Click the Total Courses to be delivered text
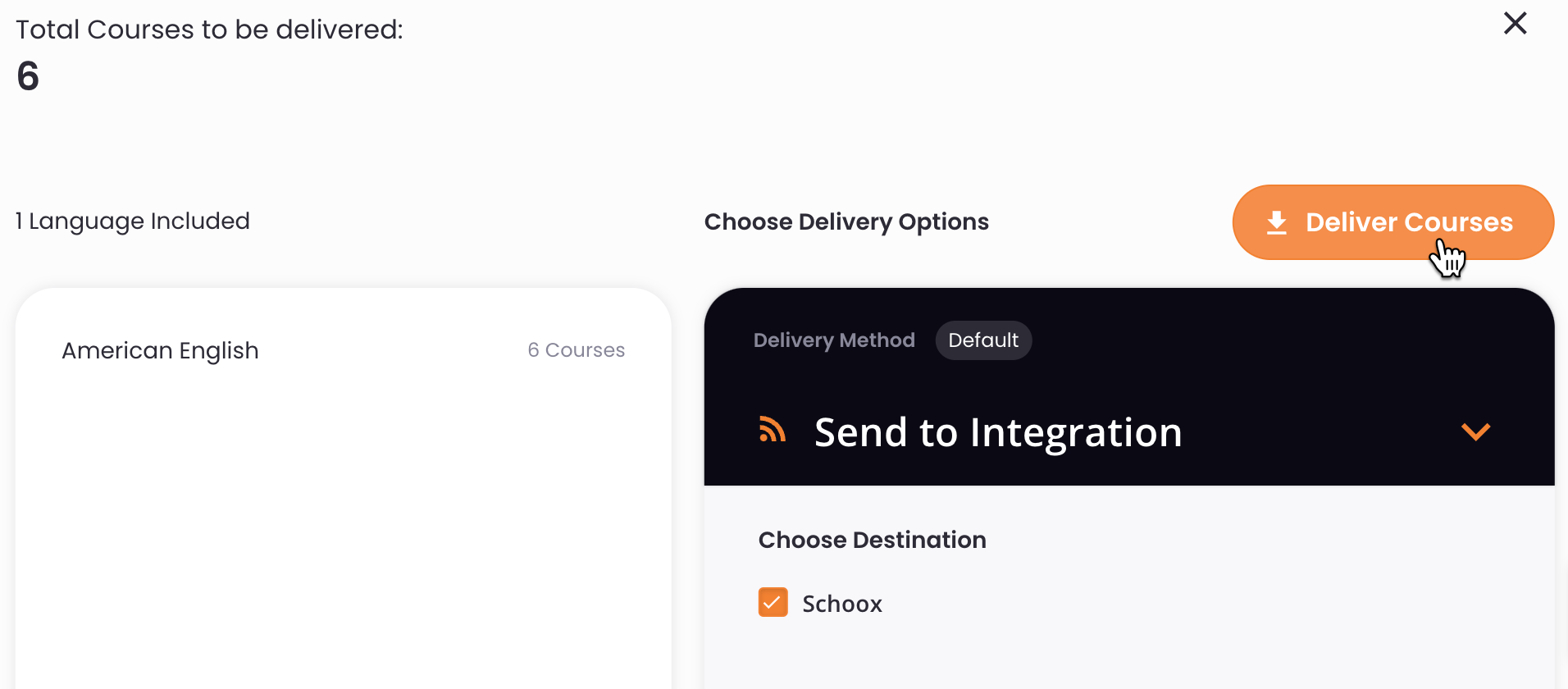 pyautogui.click(x=209, y=30)
